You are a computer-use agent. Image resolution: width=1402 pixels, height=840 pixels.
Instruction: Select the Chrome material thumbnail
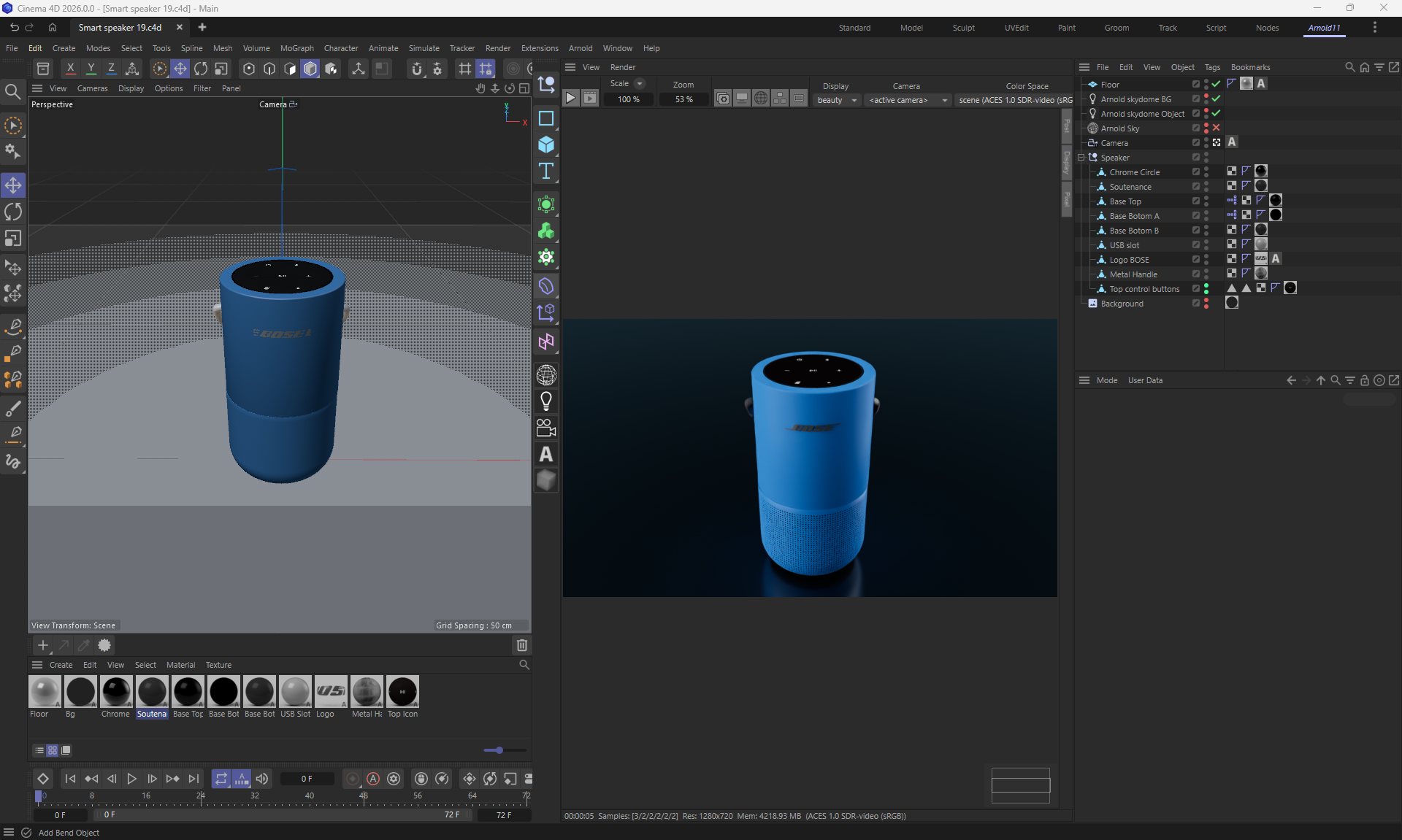(116, 692)
